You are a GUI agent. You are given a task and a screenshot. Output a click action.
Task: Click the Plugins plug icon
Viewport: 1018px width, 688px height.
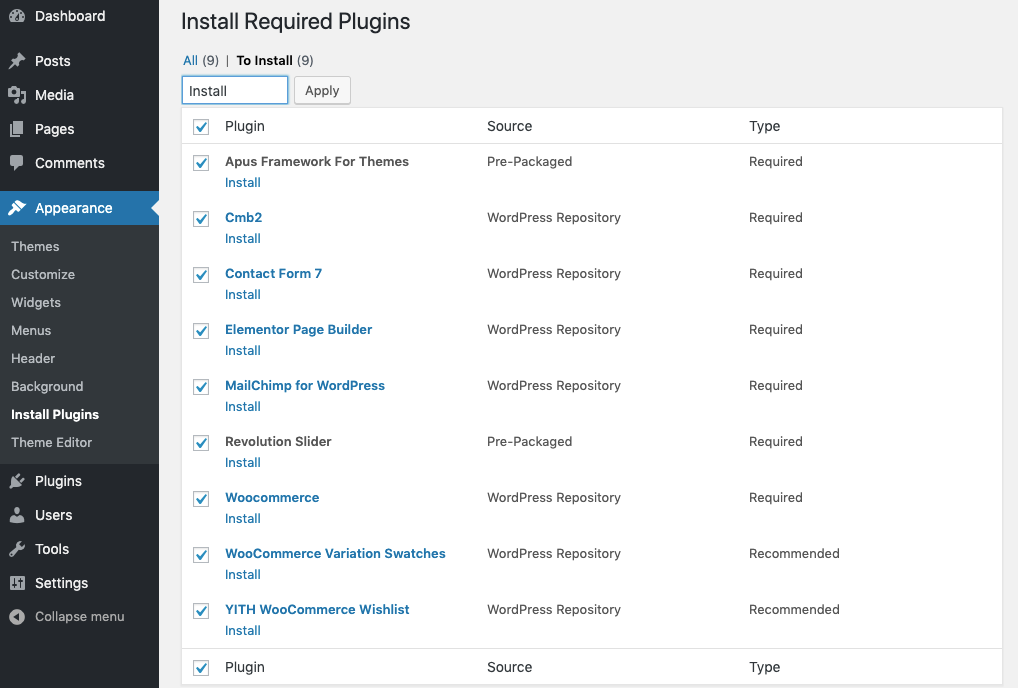click(17, 481)
